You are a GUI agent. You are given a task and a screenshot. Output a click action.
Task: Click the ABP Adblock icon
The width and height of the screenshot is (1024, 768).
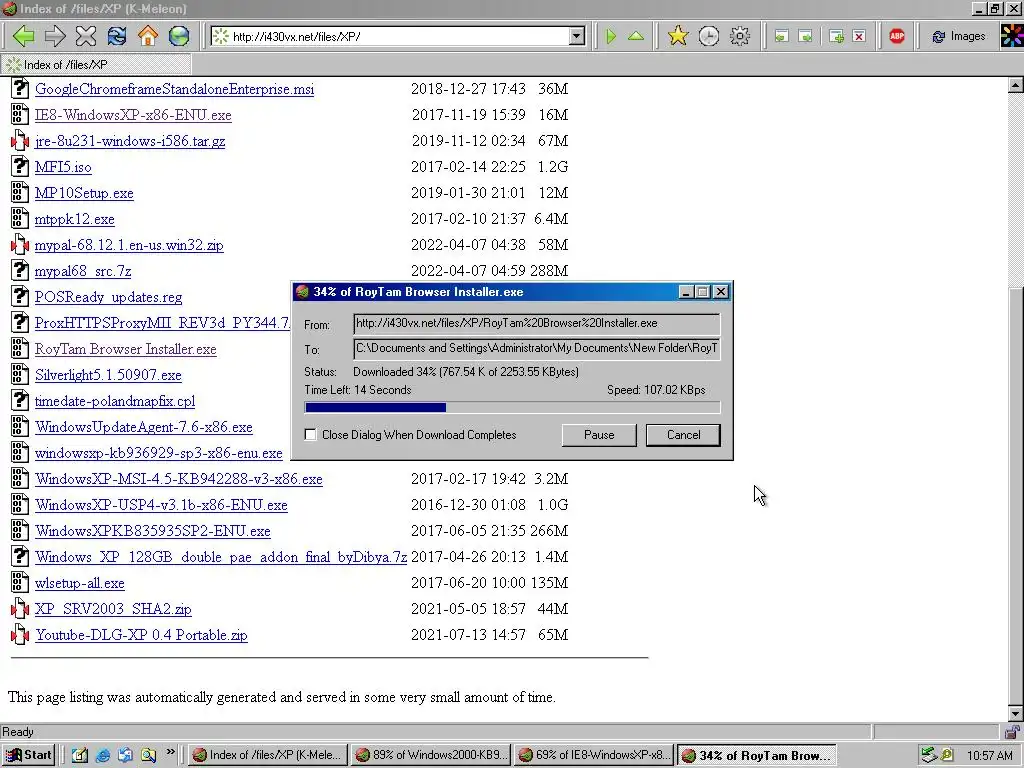897,36
